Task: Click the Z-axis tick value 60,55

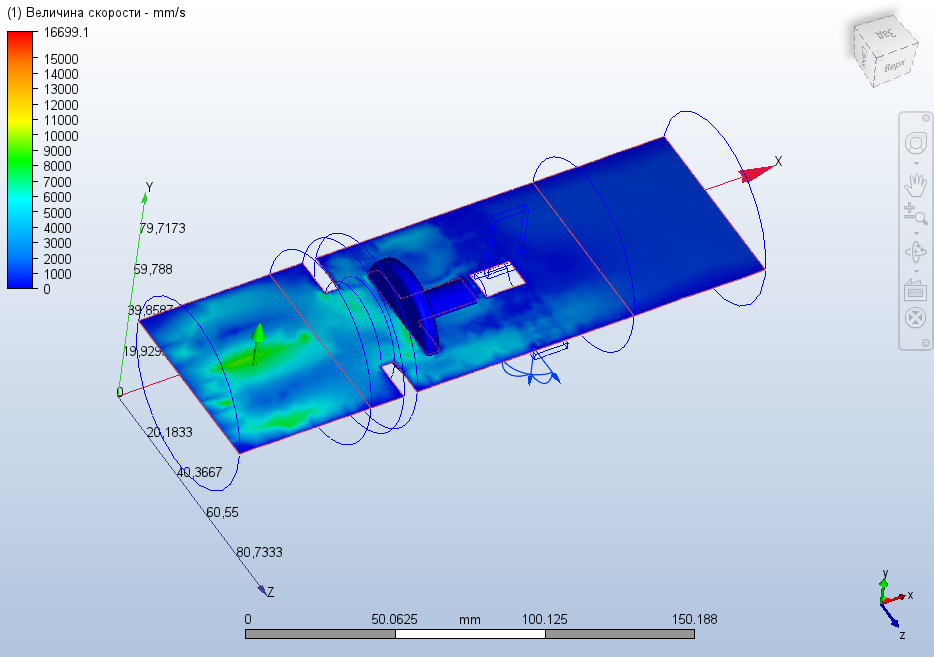Action: (222, 512)
